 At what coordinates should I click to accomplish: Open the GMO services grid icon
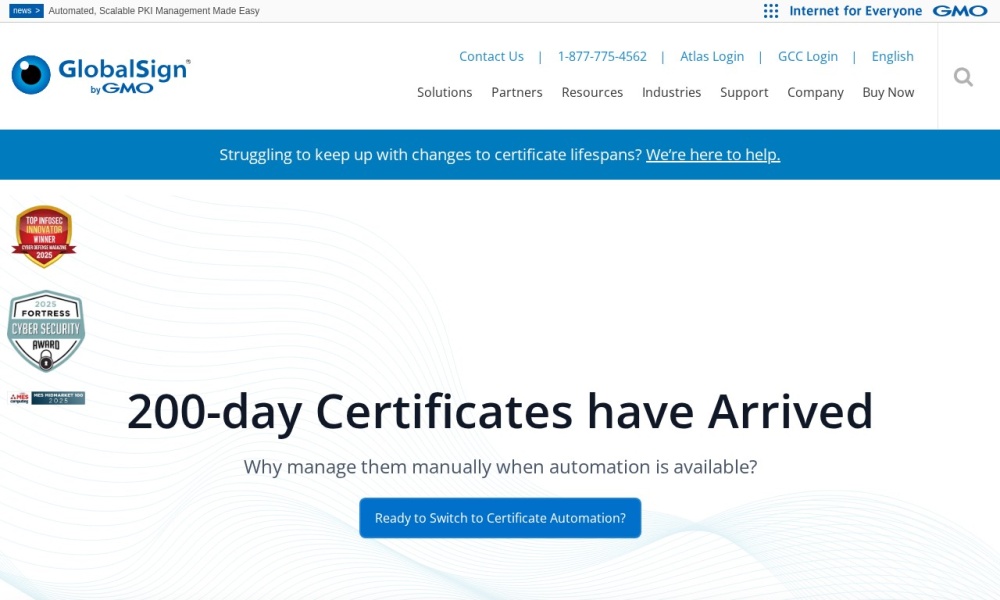pyautogui.click(x=770, y=11)
